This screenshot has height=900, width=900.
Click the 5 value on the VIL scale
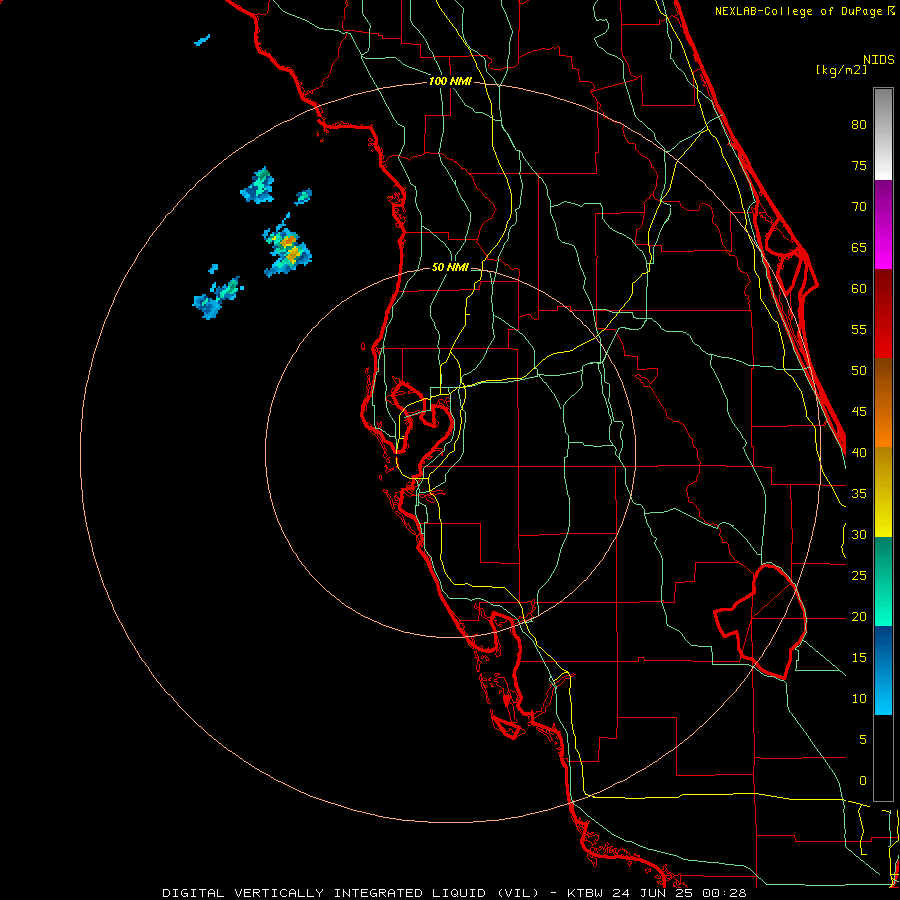[863, 740]
